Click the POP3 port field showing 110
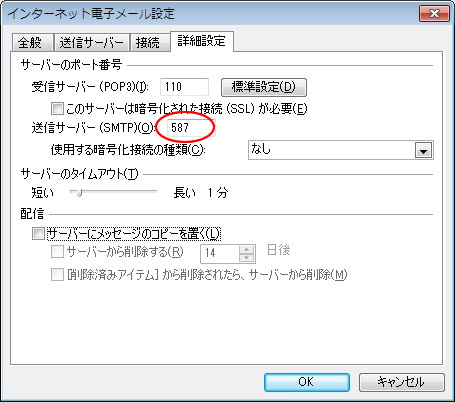455x402 pixels. point(184,87)
